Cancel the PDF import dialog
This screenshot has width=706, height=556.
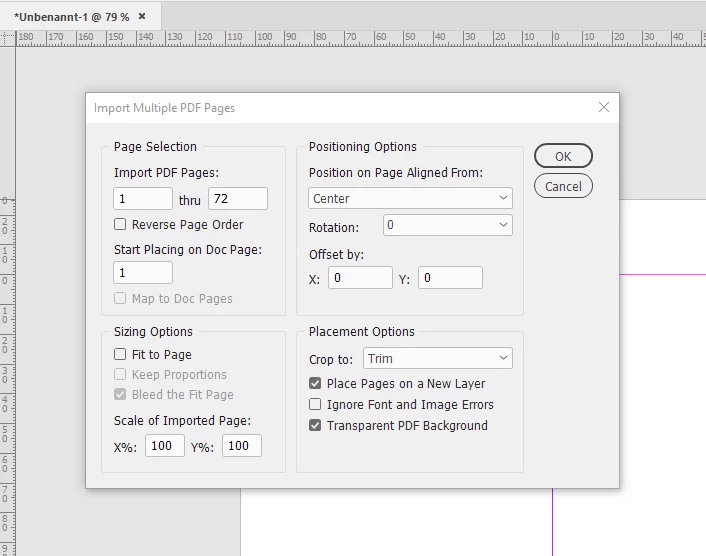point(563,186)
